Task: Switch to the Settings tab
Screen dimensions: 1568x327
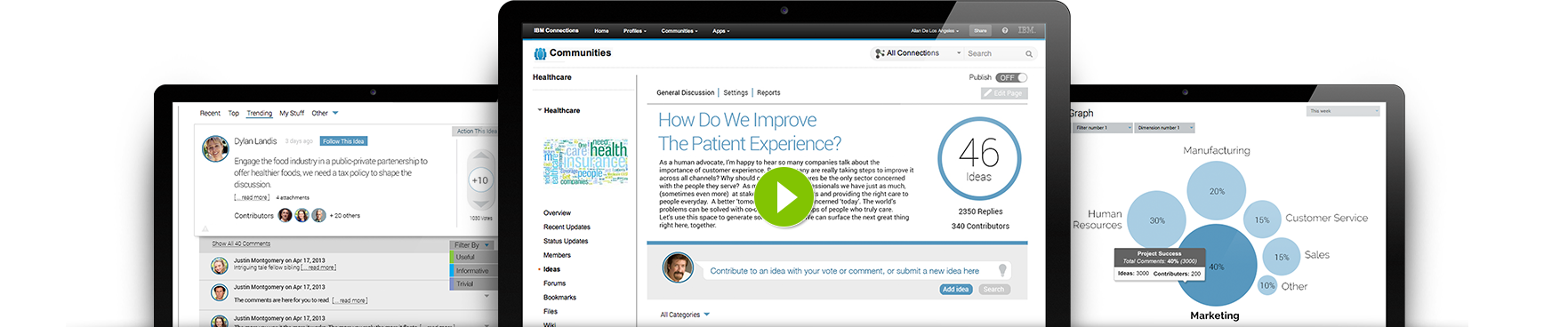Action: [736, 92]
